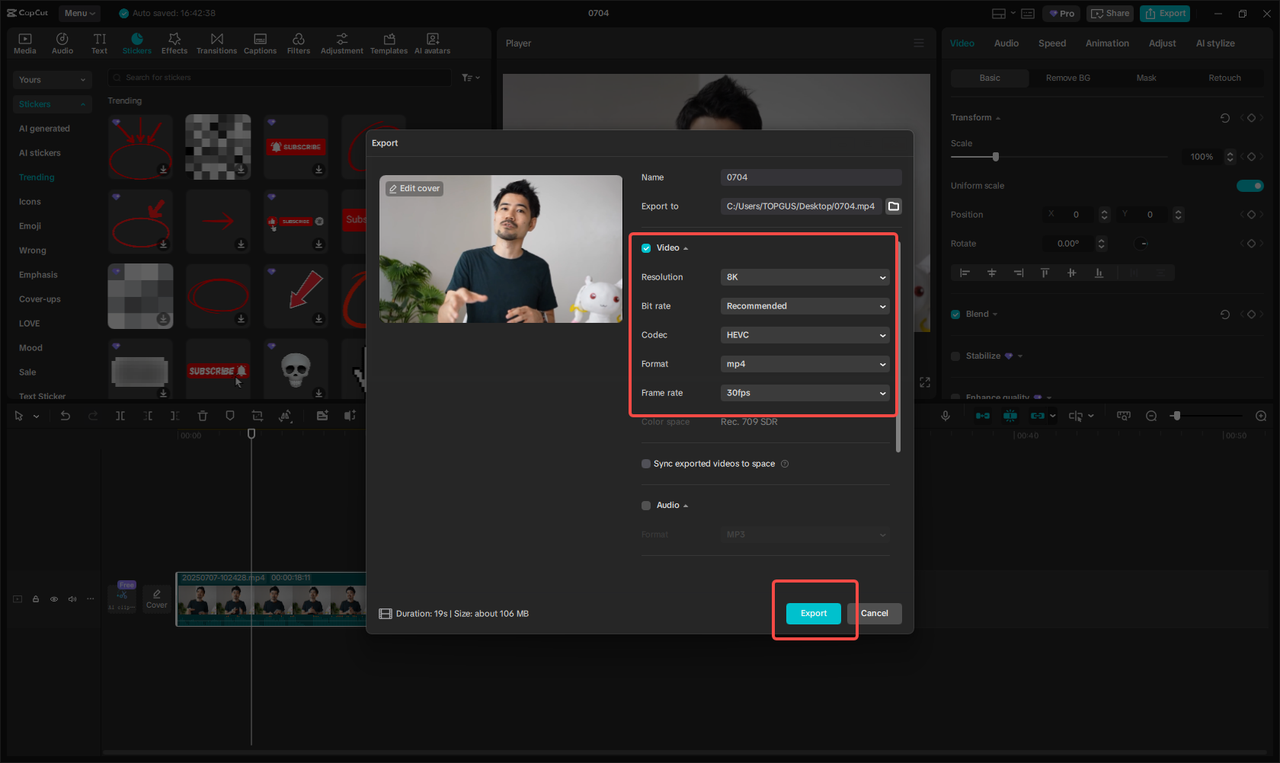Open the Stickers panel

pos(136,42)
